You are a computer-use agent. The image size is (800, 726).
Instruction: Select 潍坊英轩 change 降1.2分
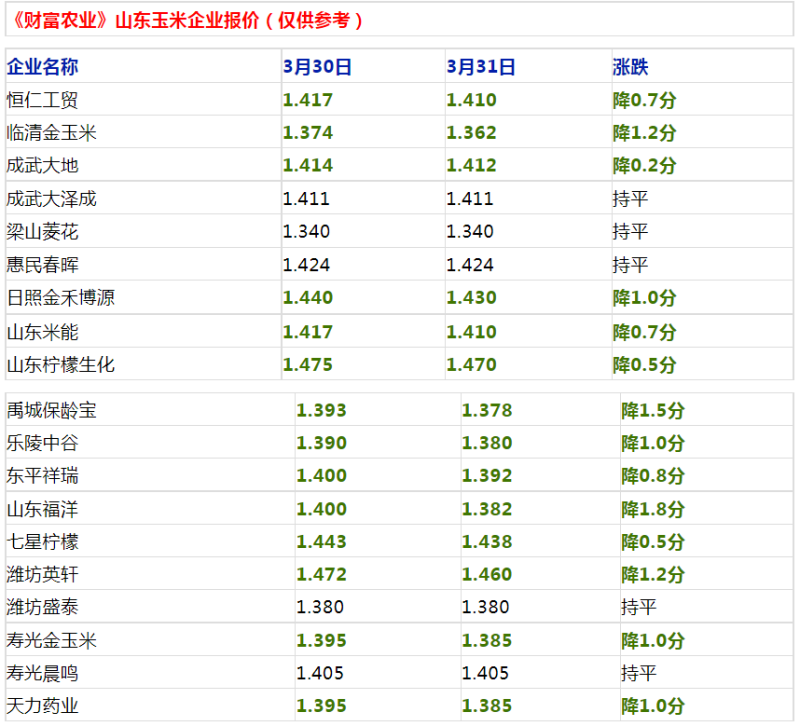click(653, 574)
